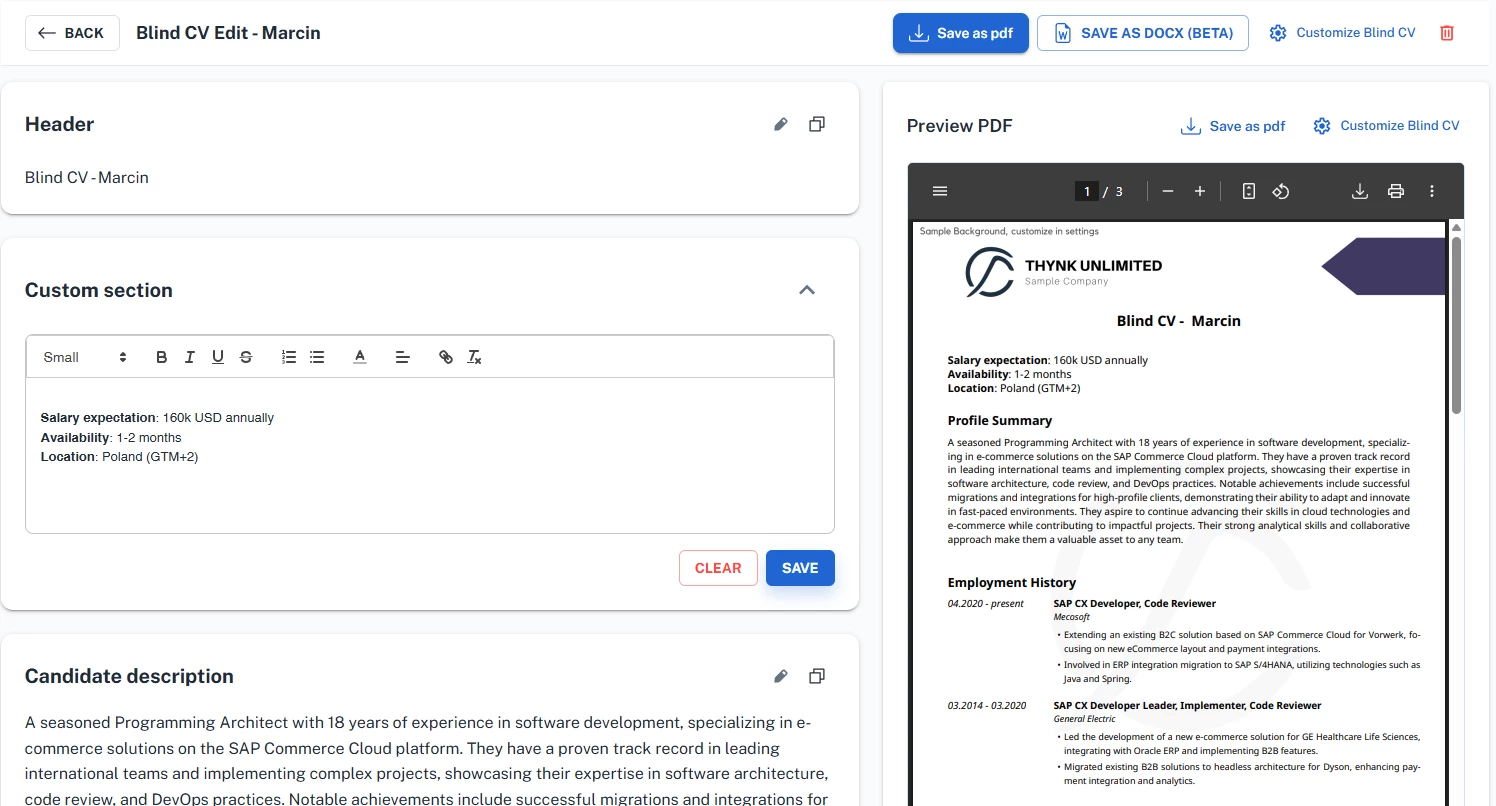
Task: Toggle bold formatting in Custom section
Action: 161,357
